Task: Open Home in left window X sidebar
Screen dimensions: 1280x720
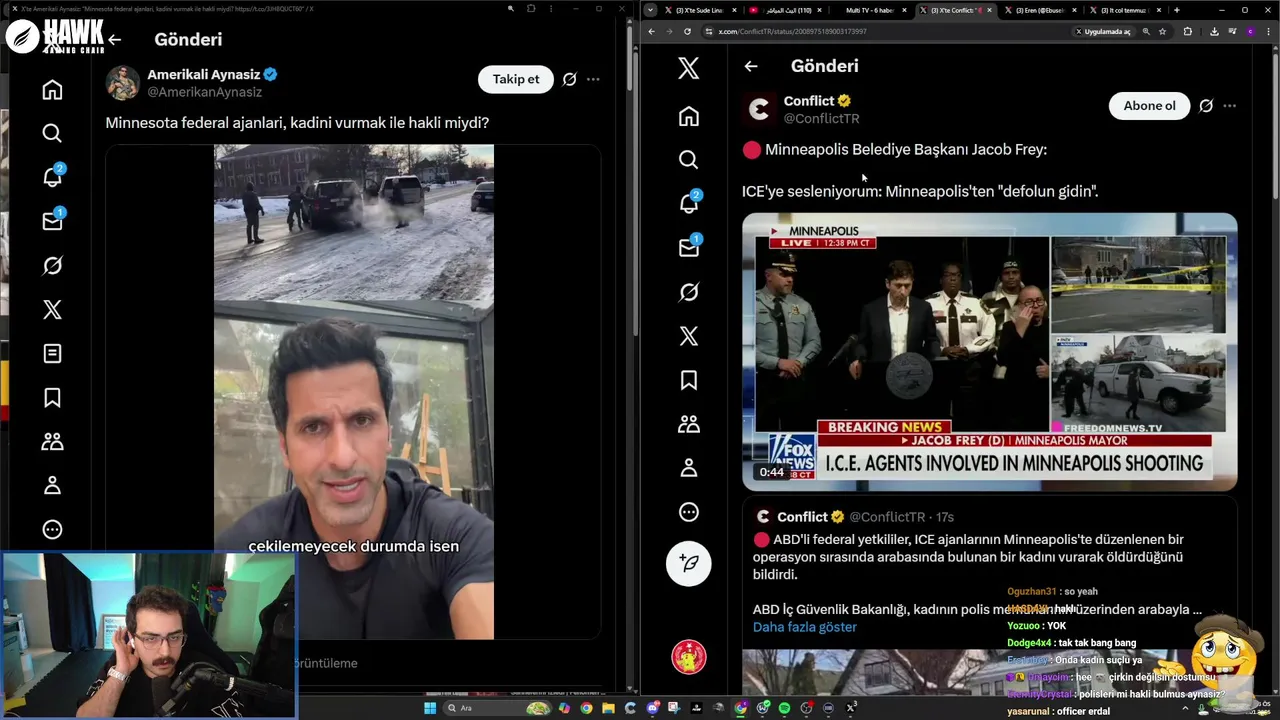Action: (52, 90)
